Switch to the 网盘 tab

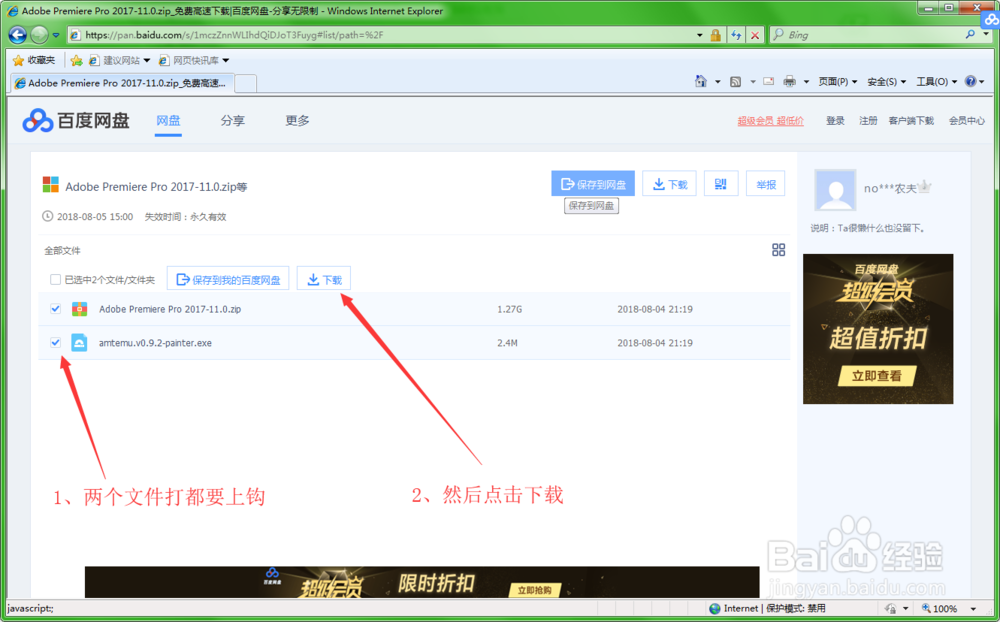[168, 121]
